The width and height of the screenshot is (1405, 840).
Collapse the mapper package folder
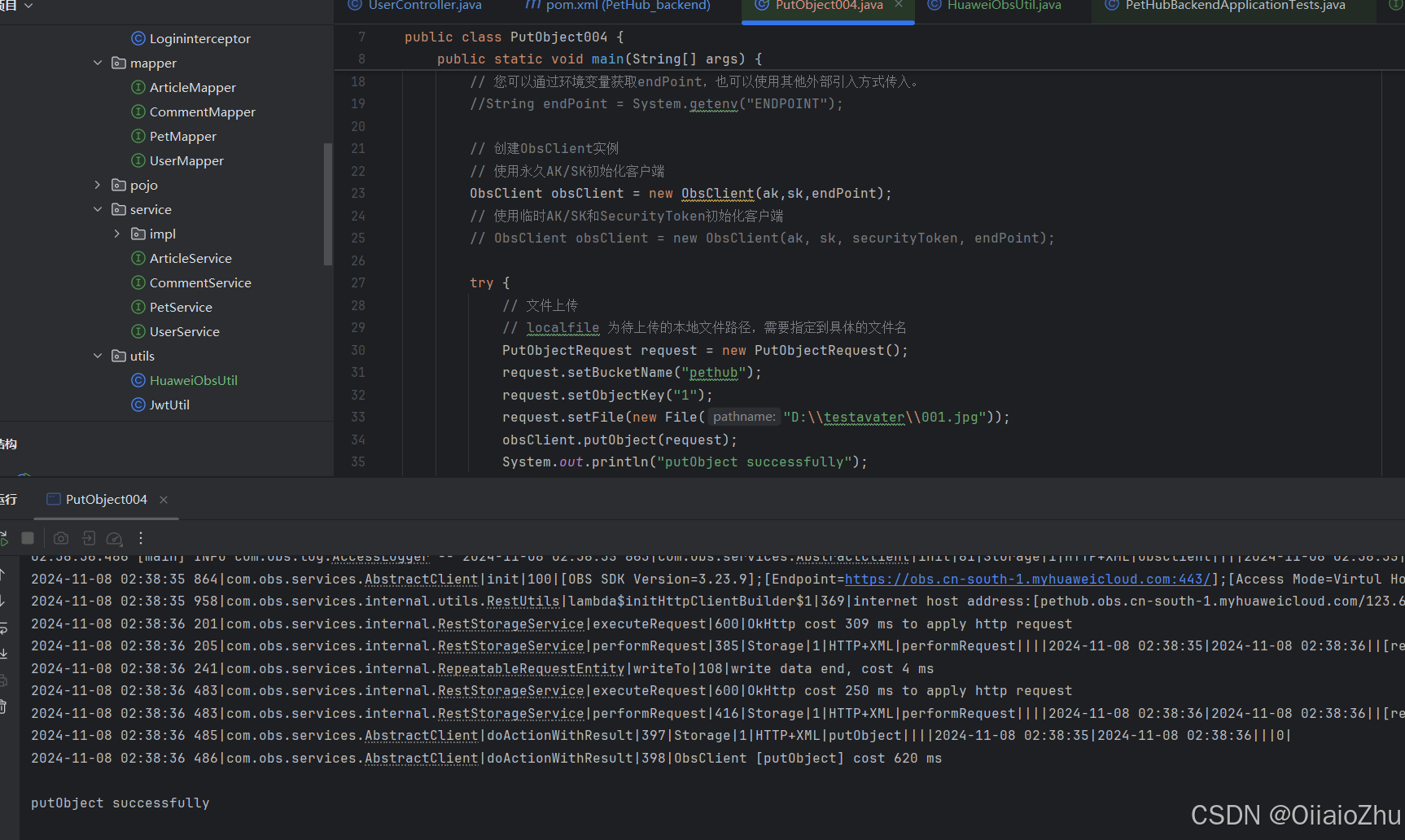pyautogui.click(x=98, y=63)
